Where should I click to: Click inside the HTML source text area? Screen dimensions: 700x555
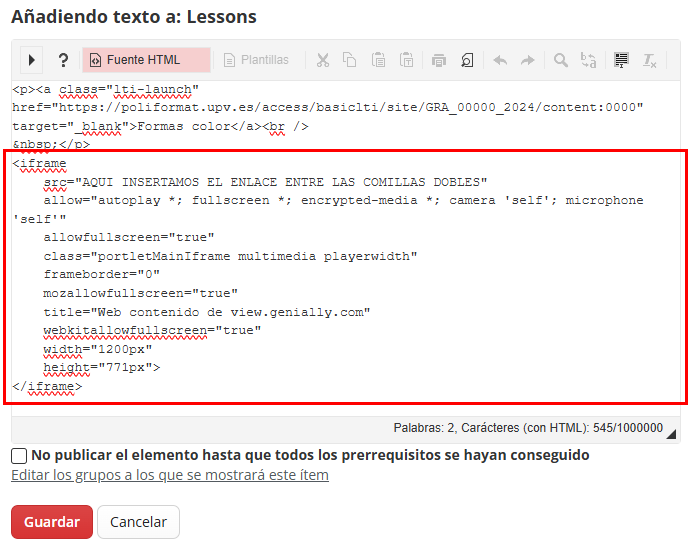pos(346,248)
